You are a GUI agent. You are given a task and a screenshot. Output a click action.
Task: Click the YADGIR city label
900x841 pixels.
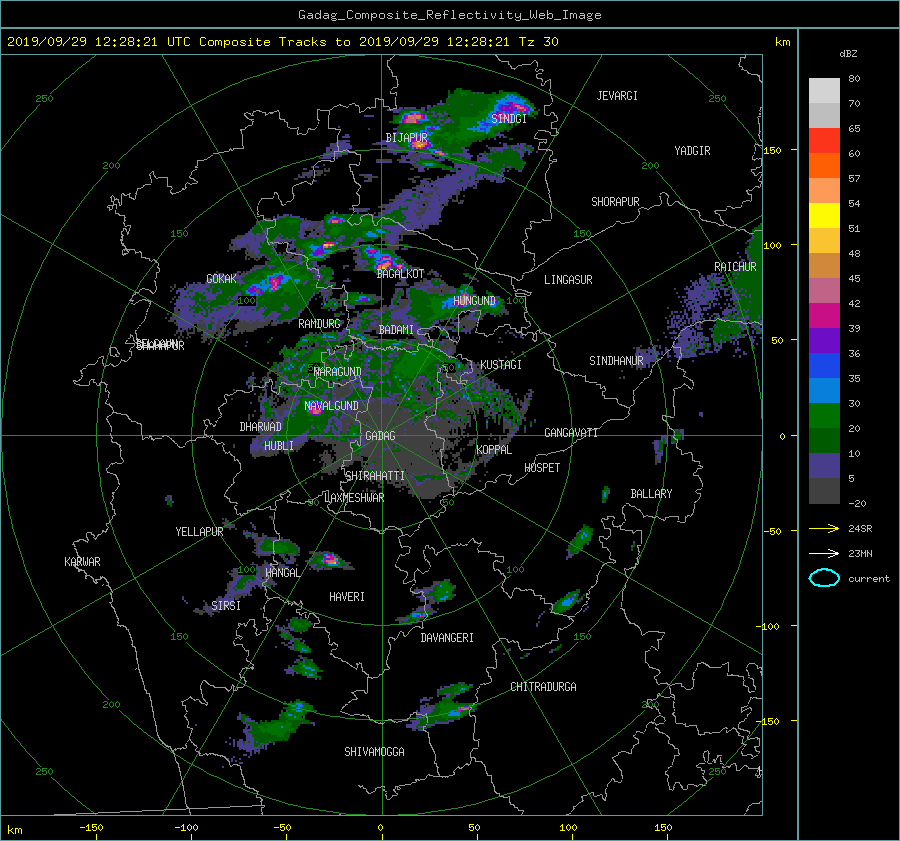[x=692, y=151]
